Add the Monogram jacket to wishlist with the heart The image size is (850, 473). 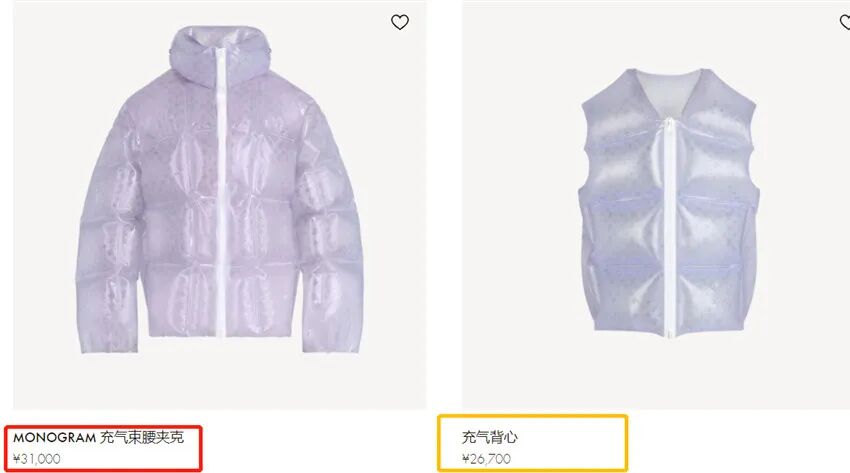coord(400,22)
